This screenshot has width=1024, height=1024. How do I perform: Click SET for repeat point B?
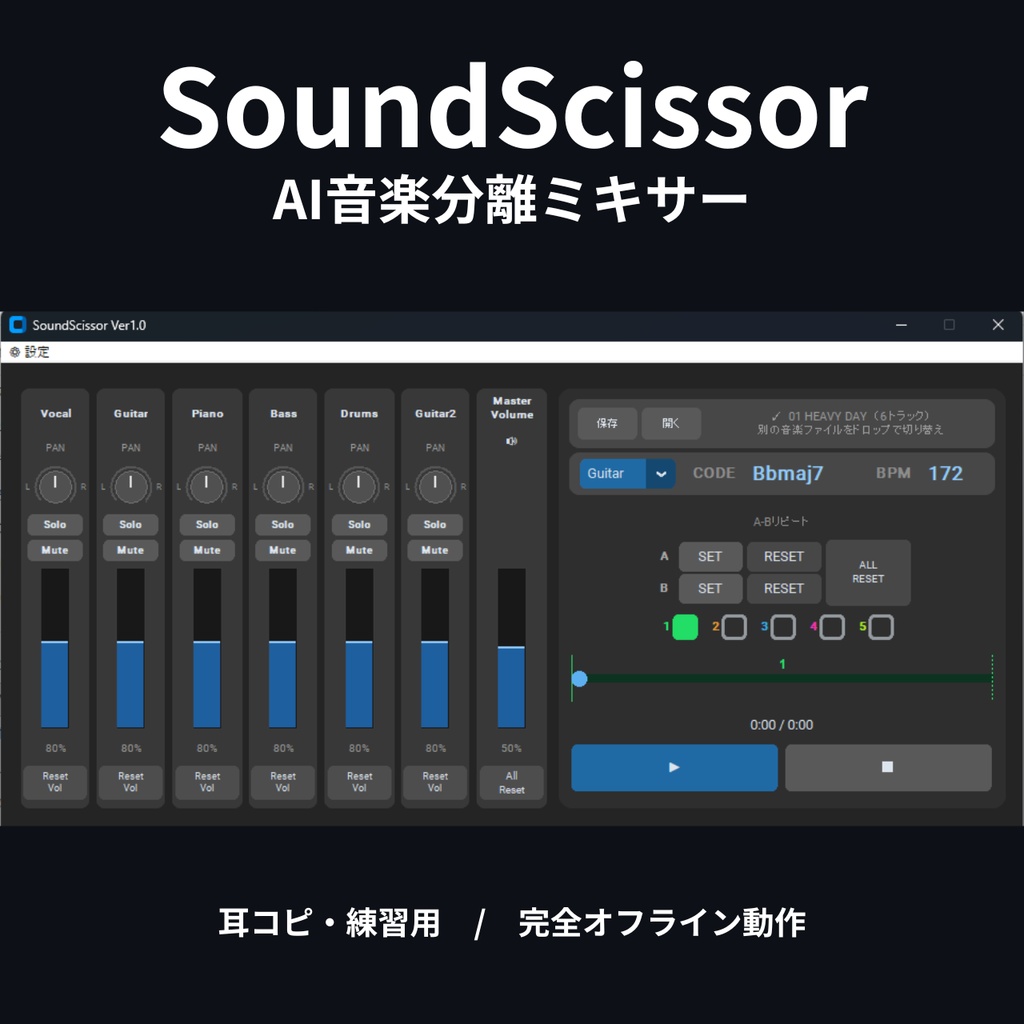[710, 588]
